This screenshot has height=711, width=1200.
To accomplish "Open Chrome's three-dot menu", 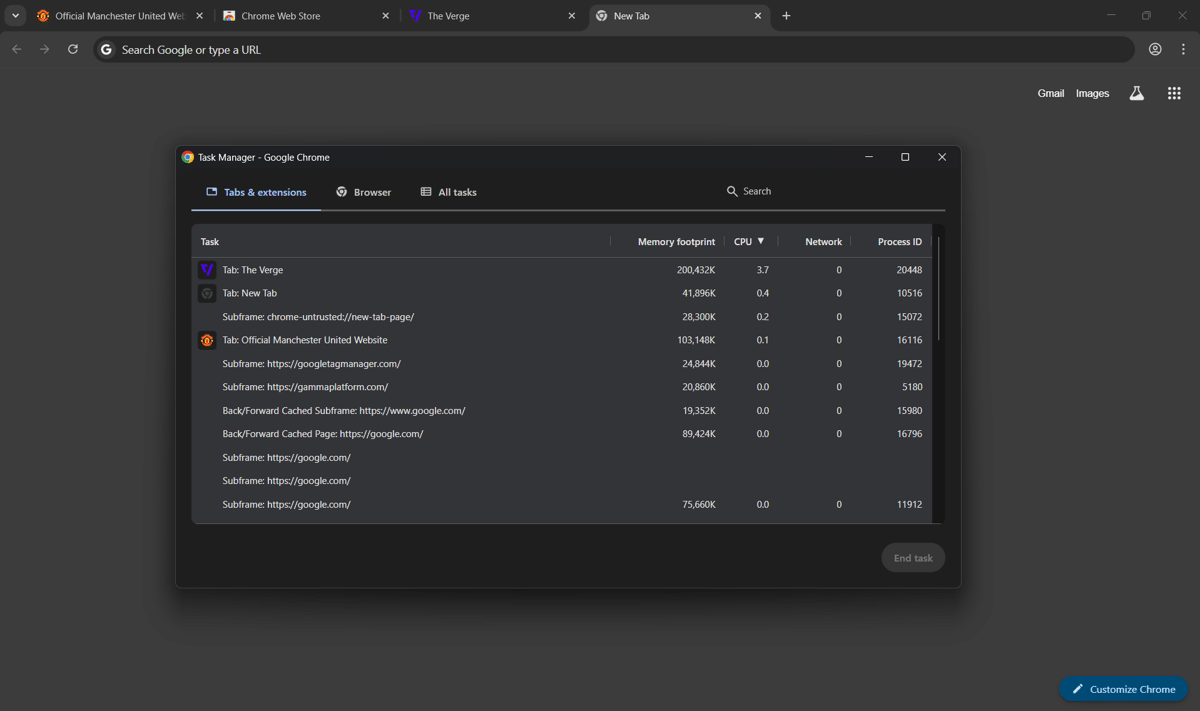I will pos(1183,49).
